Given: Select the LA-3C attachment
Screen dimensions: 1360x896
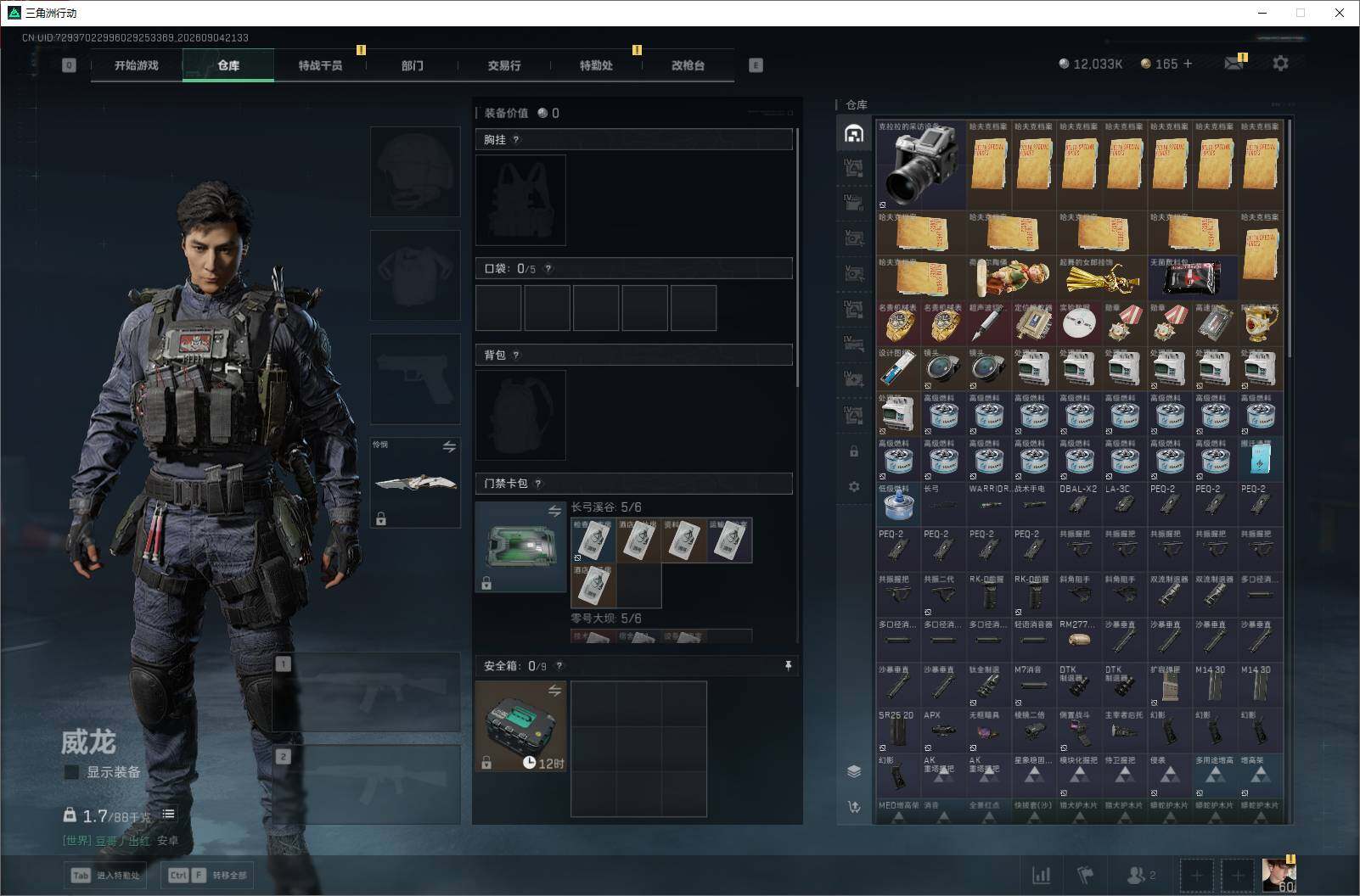Looking at the screenshot, I should 1124,503.
